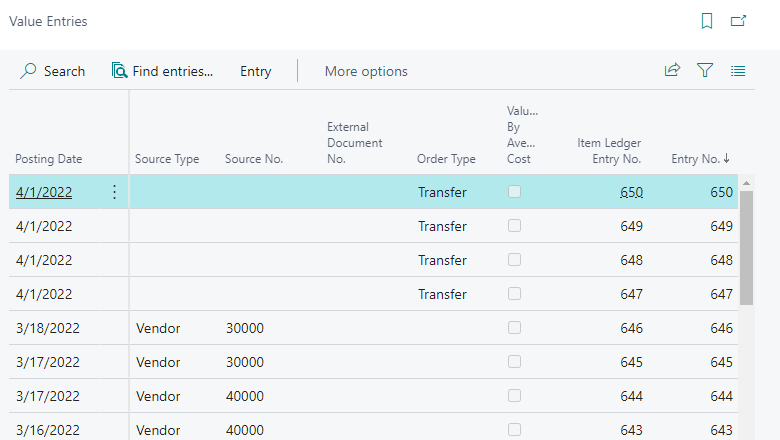This screenshot has width=780, height=440.
Task: Click posting date 3/17/2022 in row 645
Action: coord(48,362)
